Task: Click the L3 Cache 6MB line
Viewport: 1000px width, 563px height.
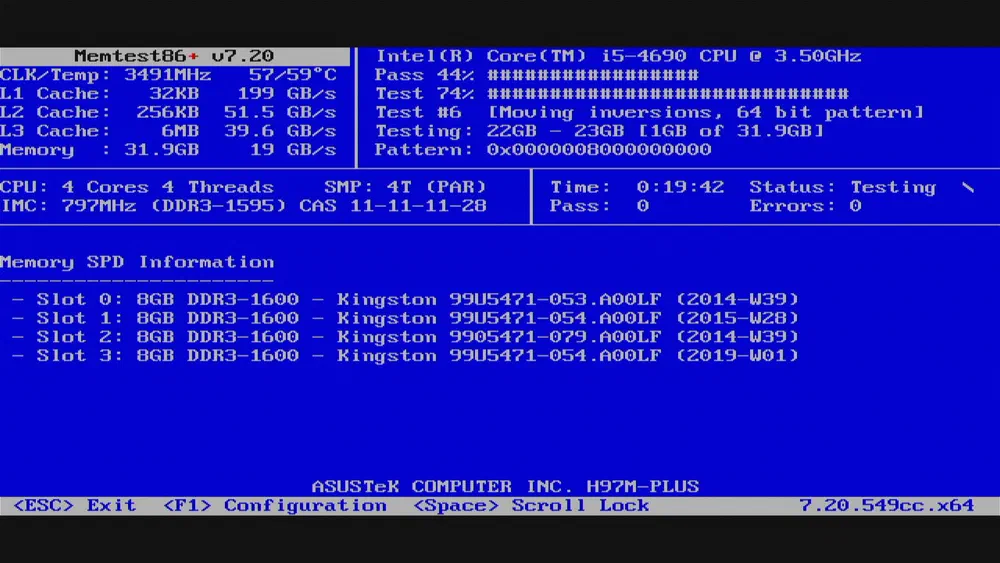Action: tap(168, 131)
